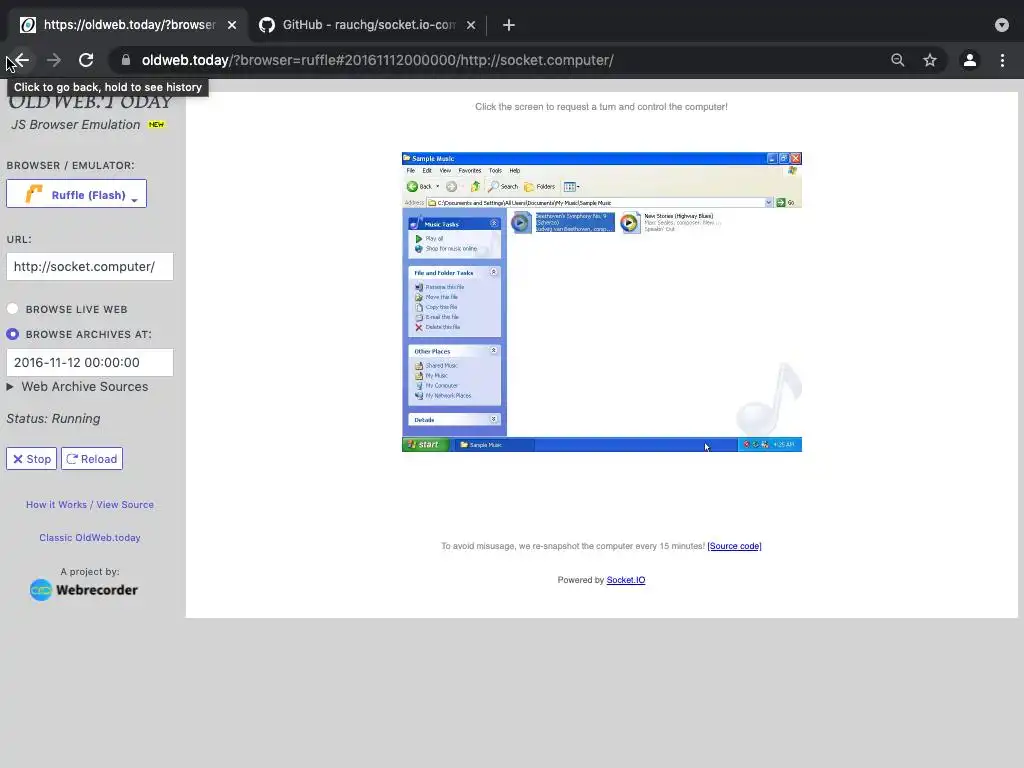Viewport: 1024px width, 768px height.
Task: Click the browser forward arrow
Action: (54, 60)
